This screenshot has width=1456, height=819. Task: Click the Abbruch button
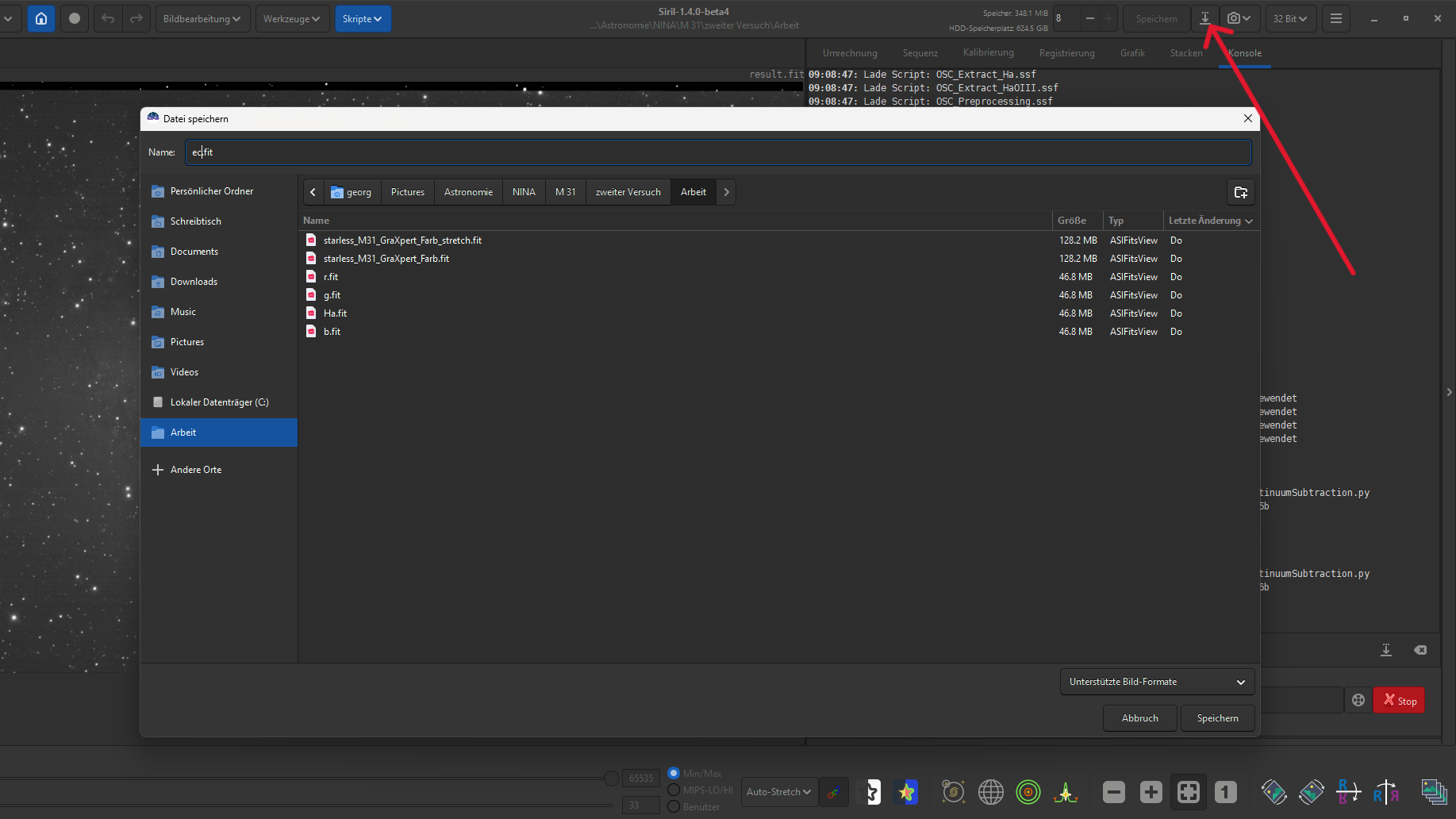point(1139,718)
